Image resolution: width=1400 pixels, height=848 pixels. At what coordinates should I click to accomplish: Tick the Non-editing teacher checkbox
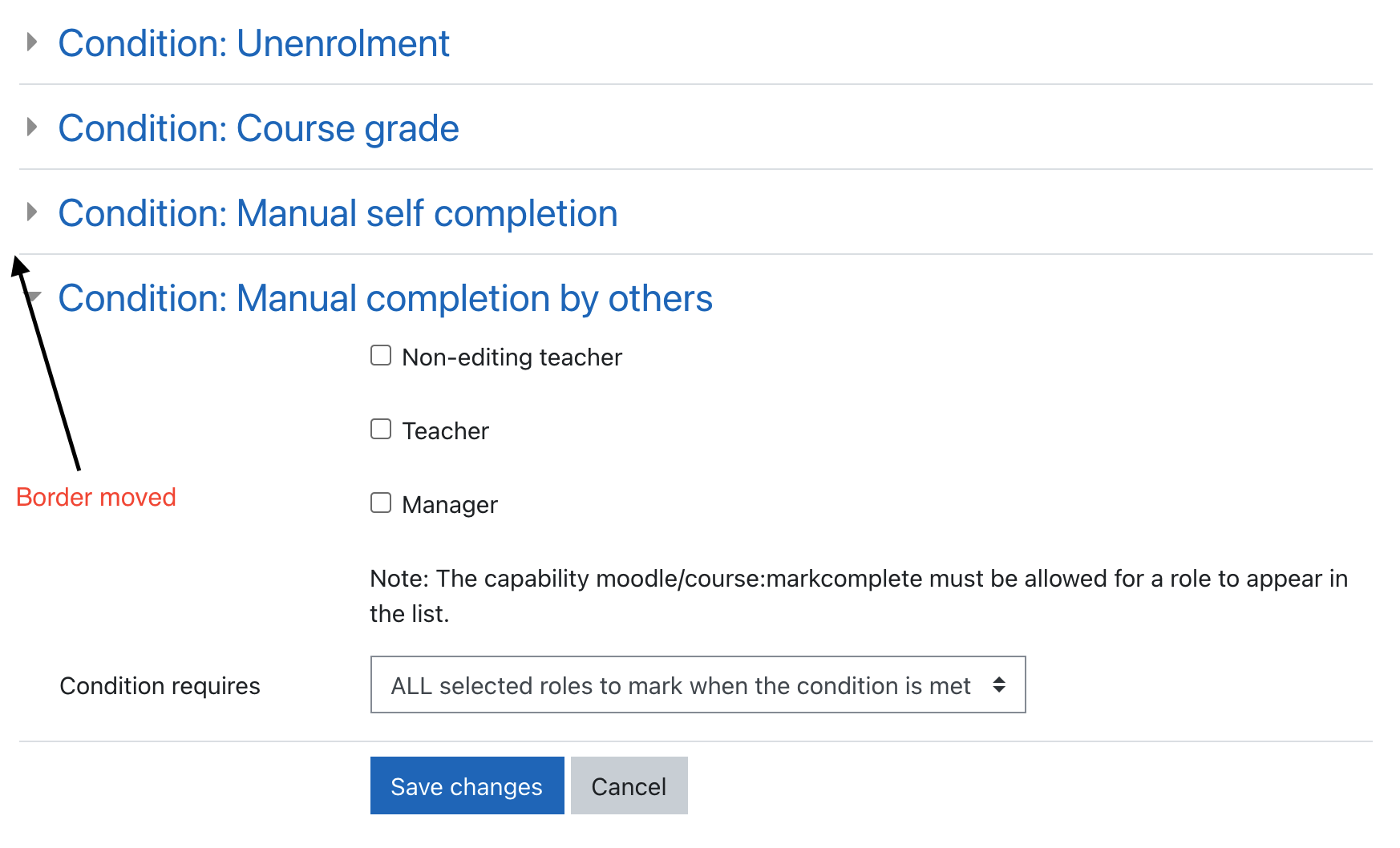point(381,356)
